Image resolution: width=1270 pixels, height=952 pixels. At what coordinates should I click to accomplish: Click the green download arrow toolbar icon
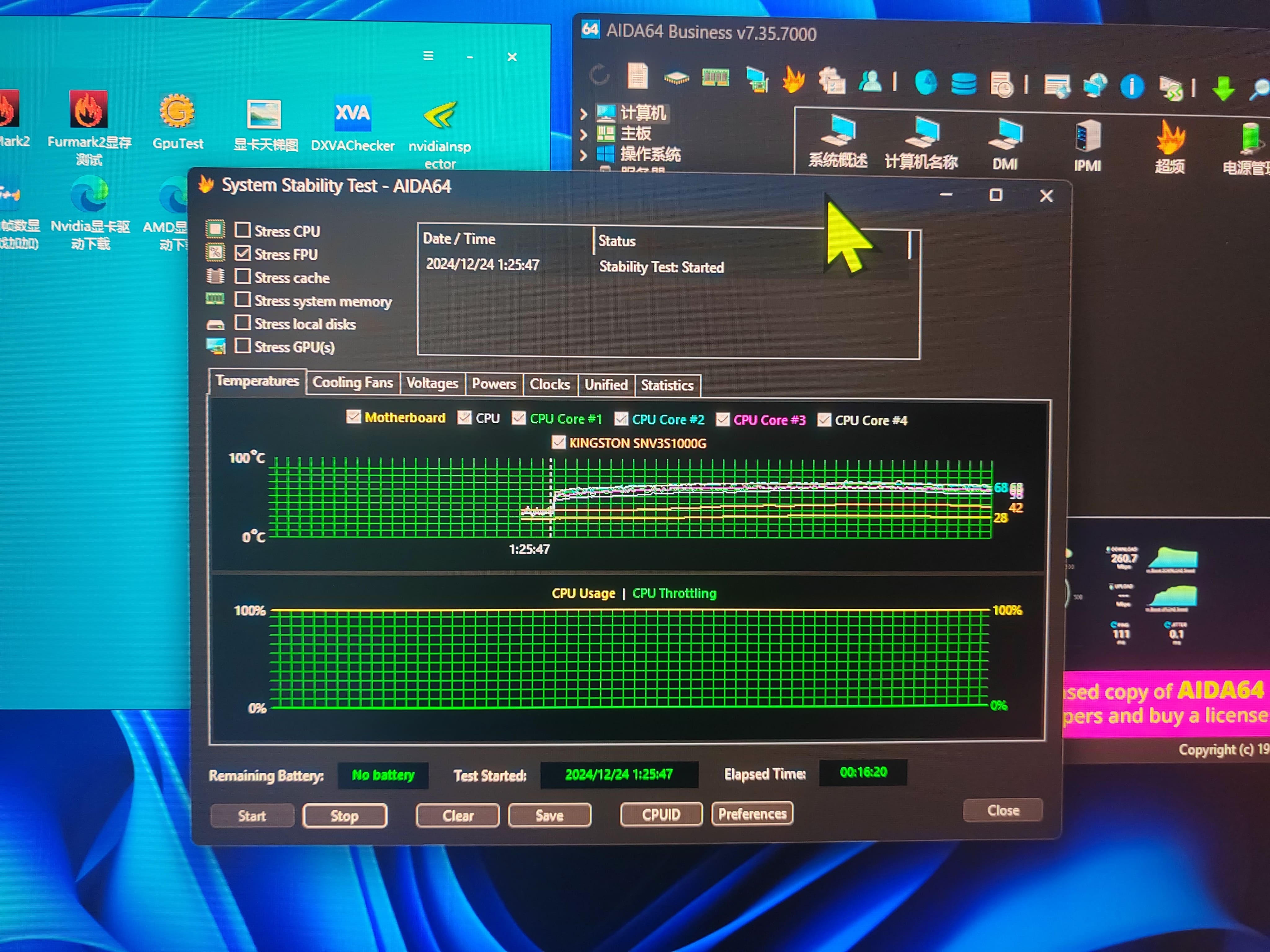tap(1223, 88)
